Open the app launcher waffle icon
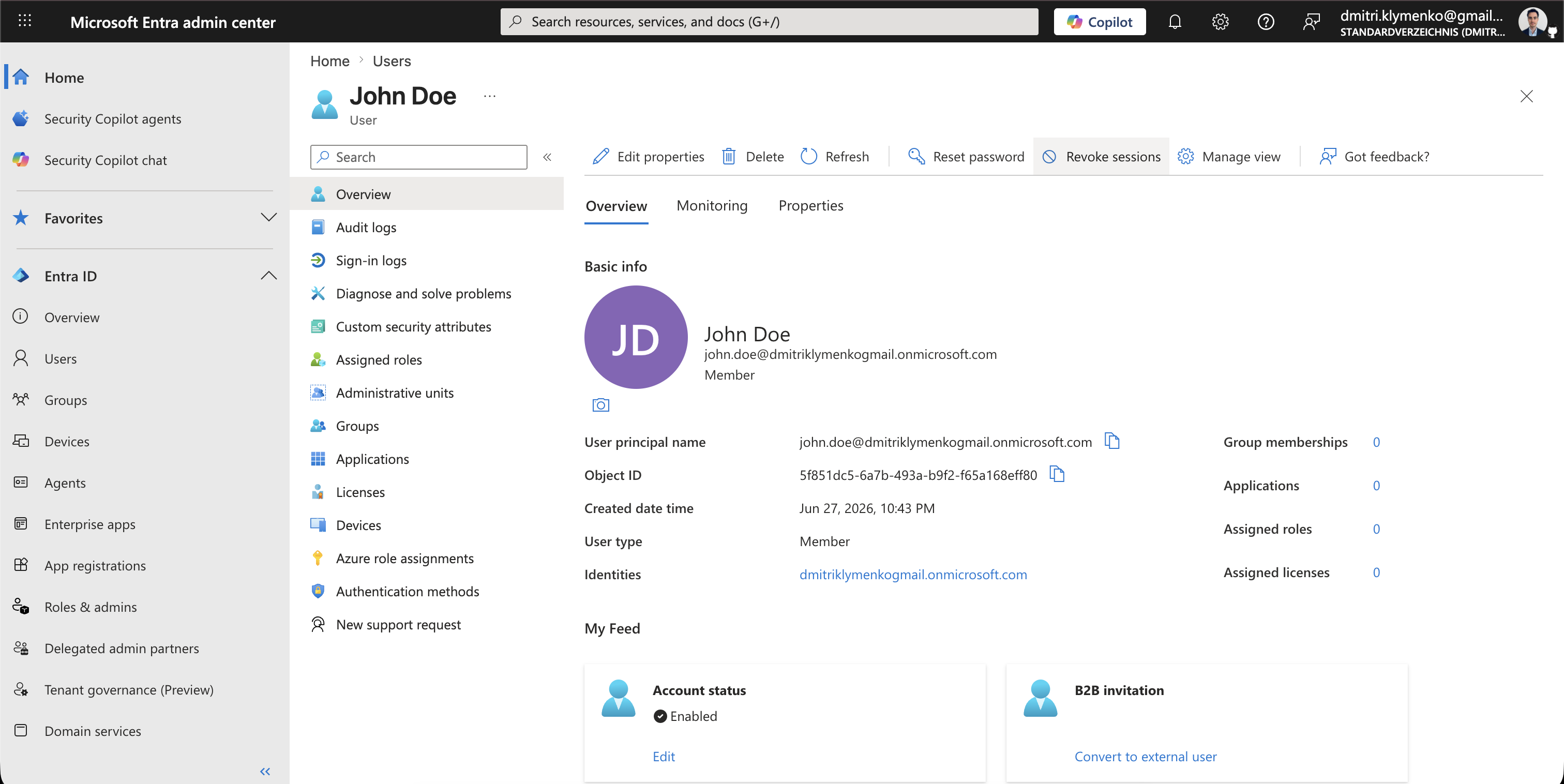This screenshot has width=1564, height=784. 24,21
